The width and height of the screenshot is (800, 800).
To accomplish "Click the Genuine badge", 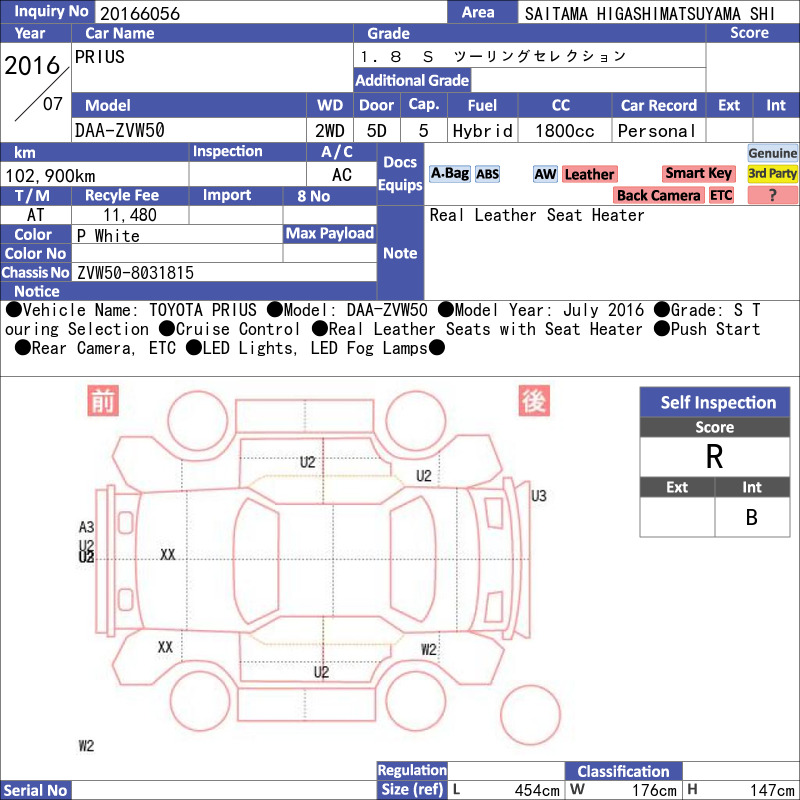I will pos(772,153).
